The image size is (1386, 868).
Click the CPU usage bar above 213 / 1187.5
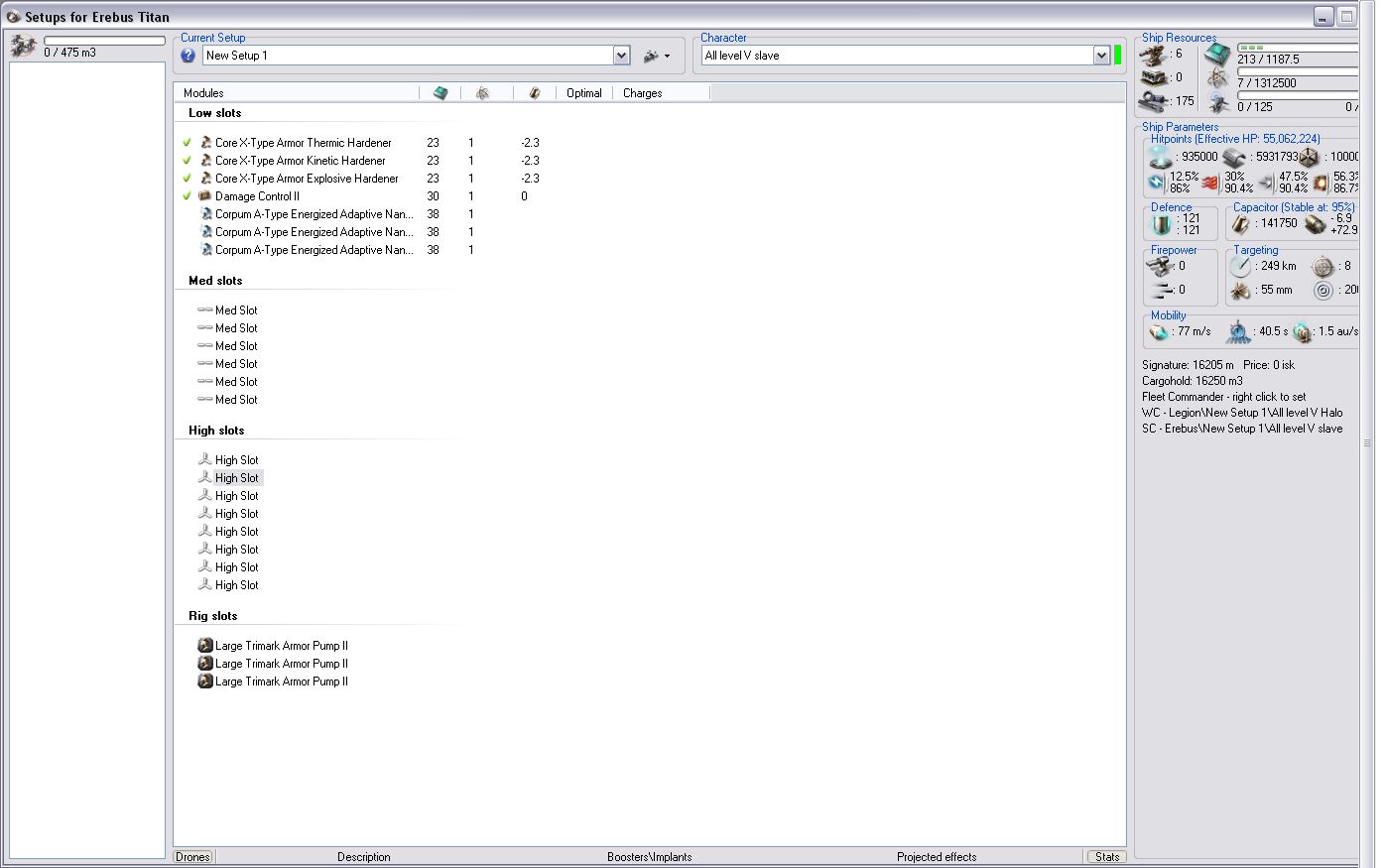1298,48
